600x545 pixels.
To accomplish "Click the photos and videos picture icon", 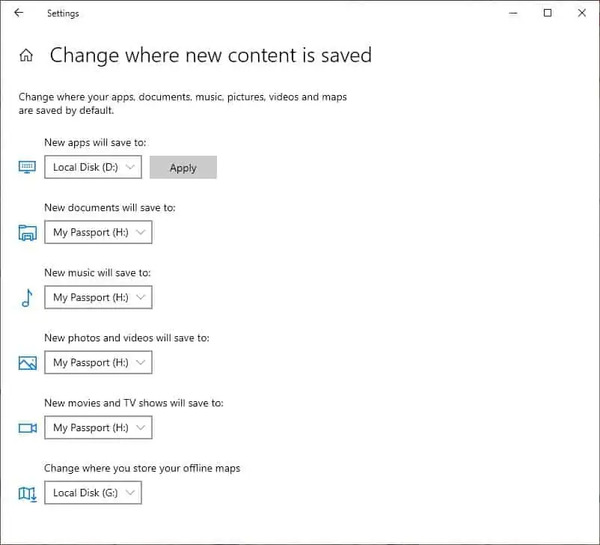I will 28,363.
